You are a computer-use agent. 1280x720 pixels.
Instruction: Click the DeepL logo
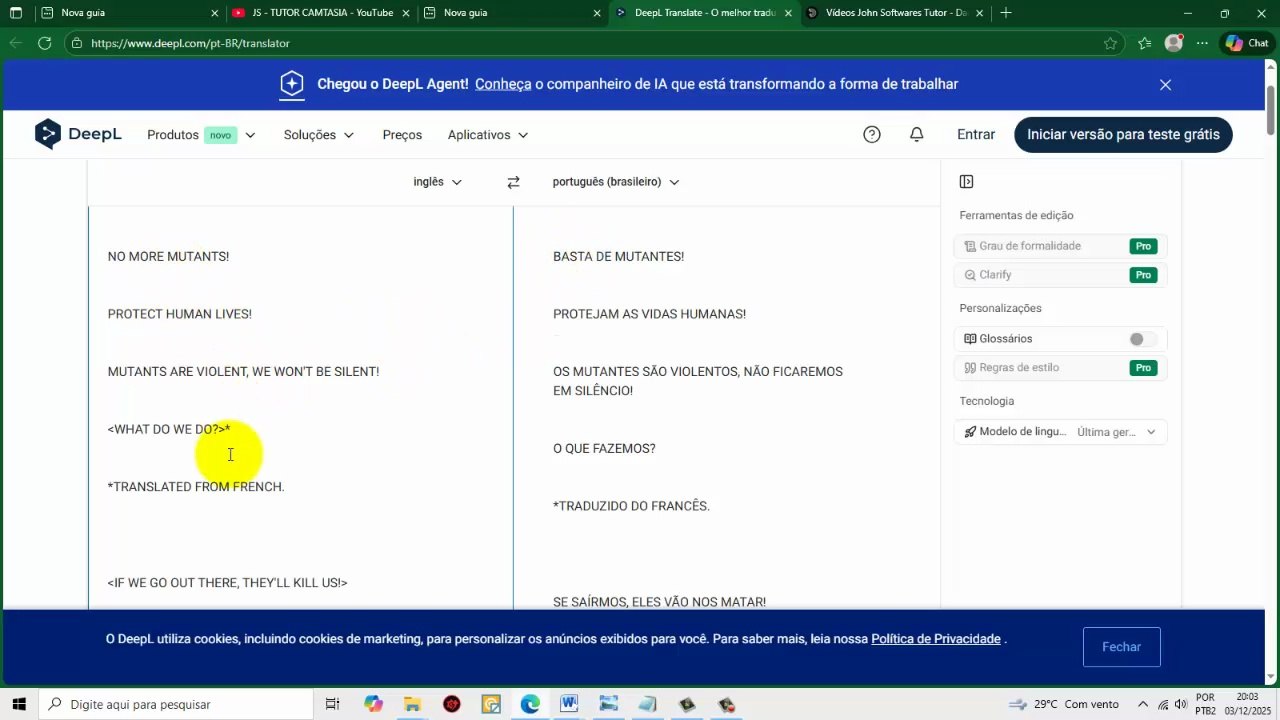point(78,134)
